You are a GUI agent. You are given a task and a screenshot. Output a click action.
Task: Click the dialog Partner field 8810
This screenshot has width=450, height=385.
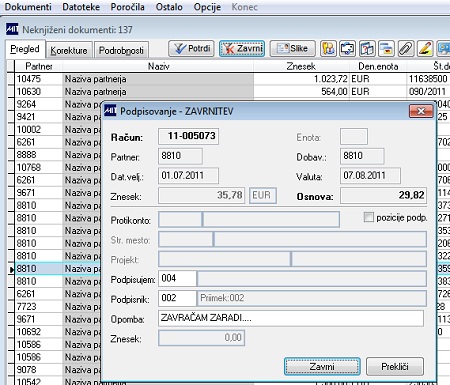(x=180, y=156)
